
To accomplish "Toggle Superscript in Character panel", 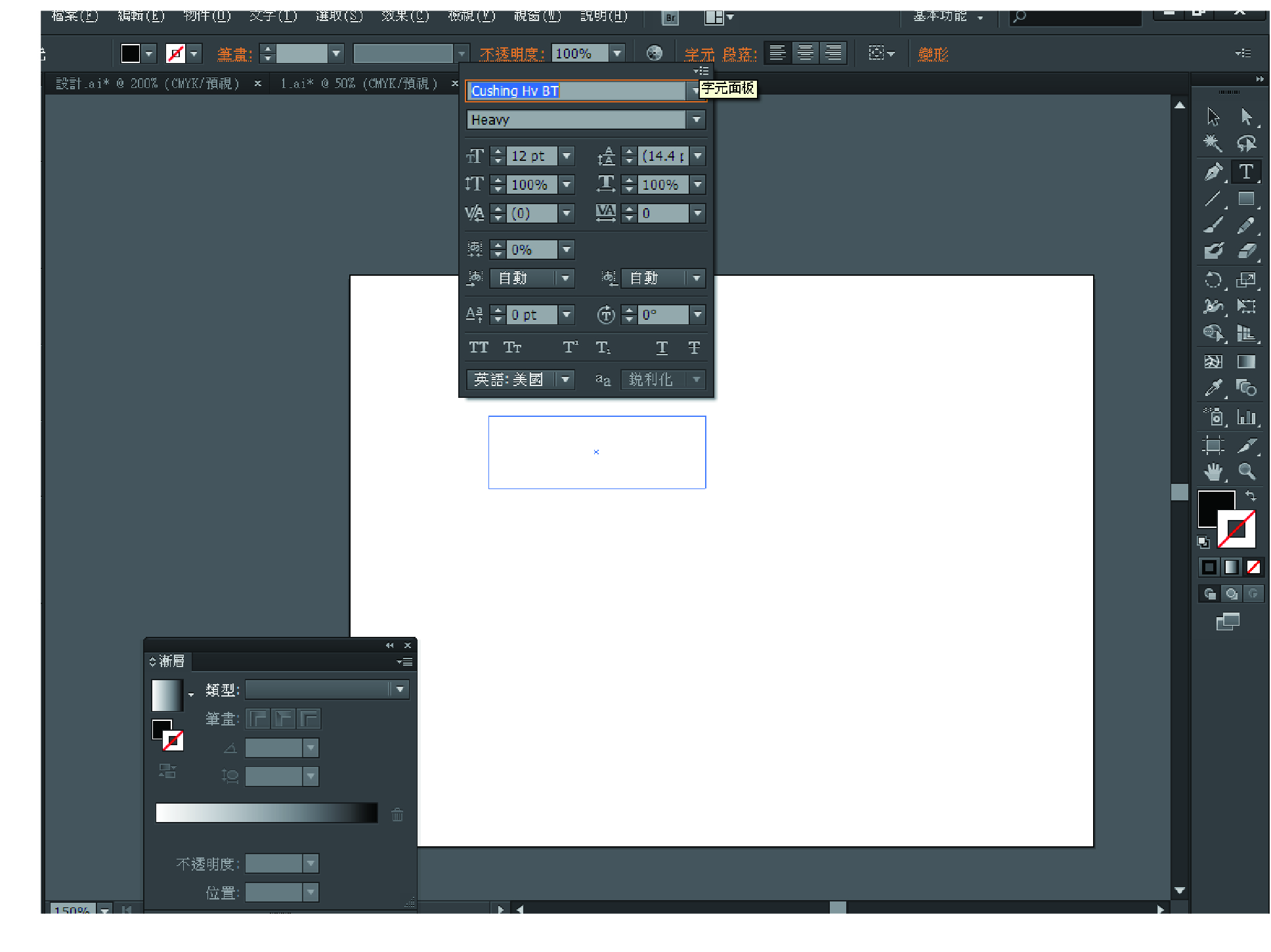I will point(571,347).
